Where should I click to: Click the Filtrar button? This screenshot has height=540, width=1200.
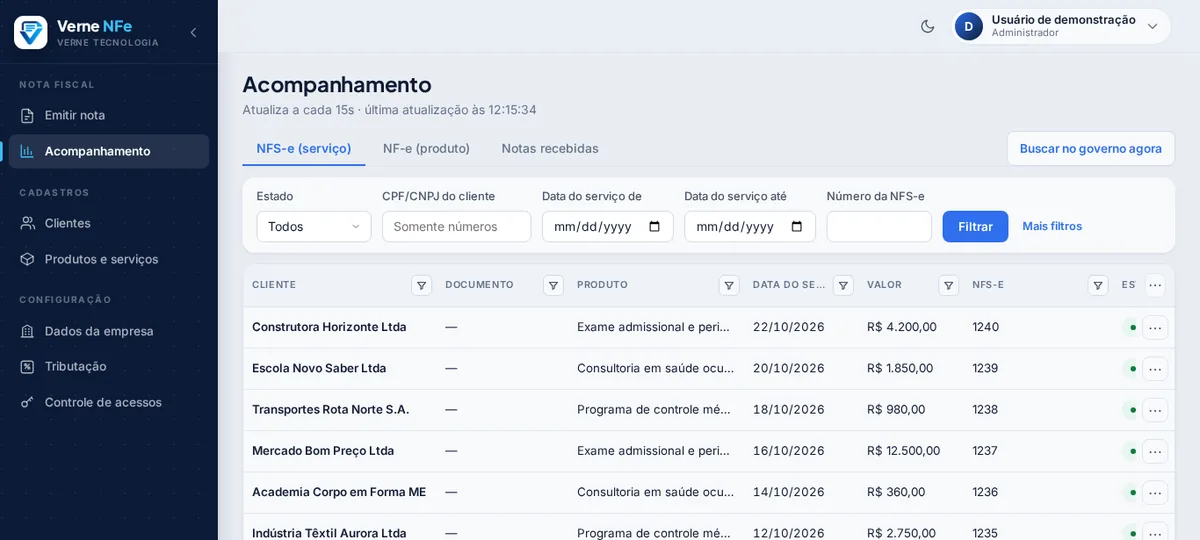click(x=975, y=226)
